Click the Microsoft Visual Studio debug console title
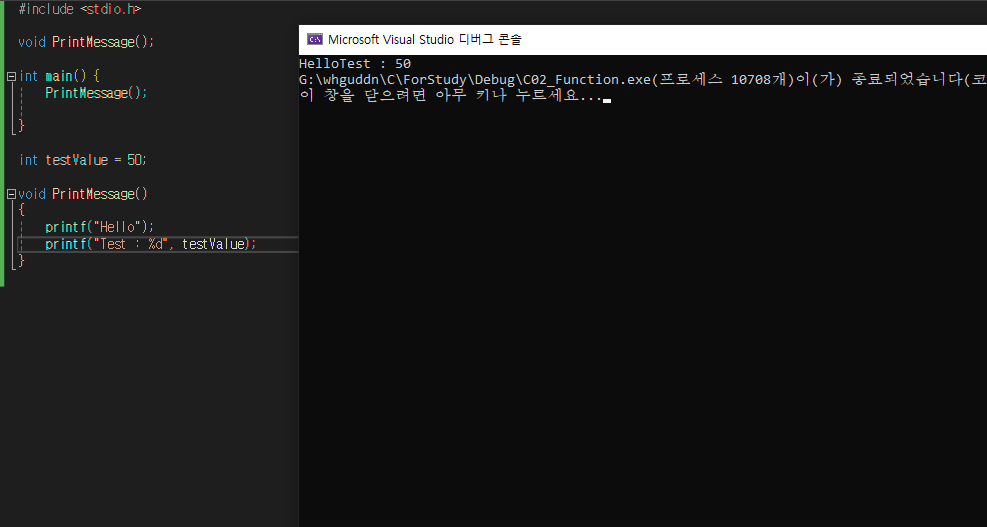Image resolution: width=987 pixels, height=527 pixels. [x=425, y=40]
